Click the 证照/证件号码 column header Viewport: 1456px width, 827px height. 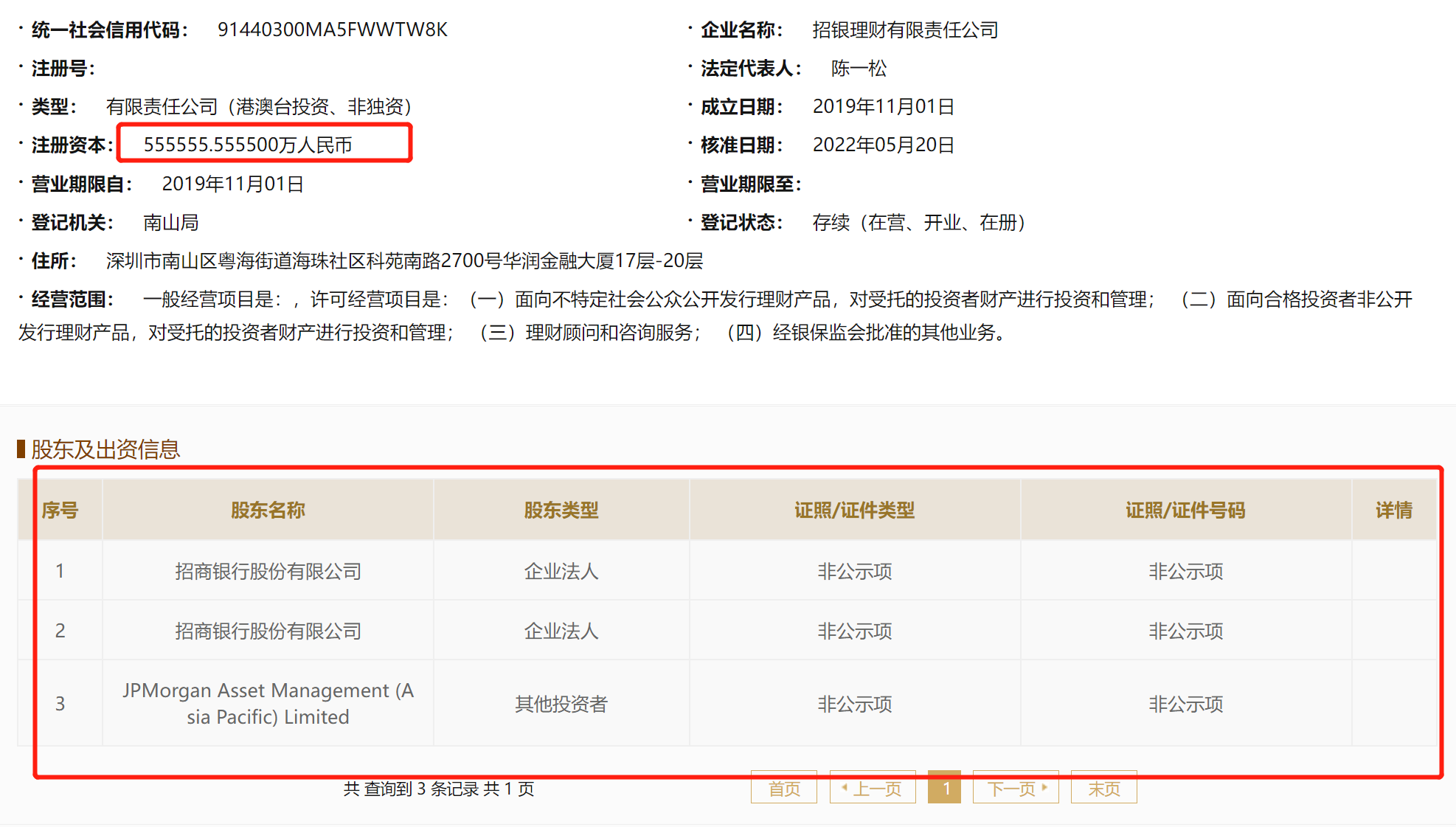(1185, 510)
